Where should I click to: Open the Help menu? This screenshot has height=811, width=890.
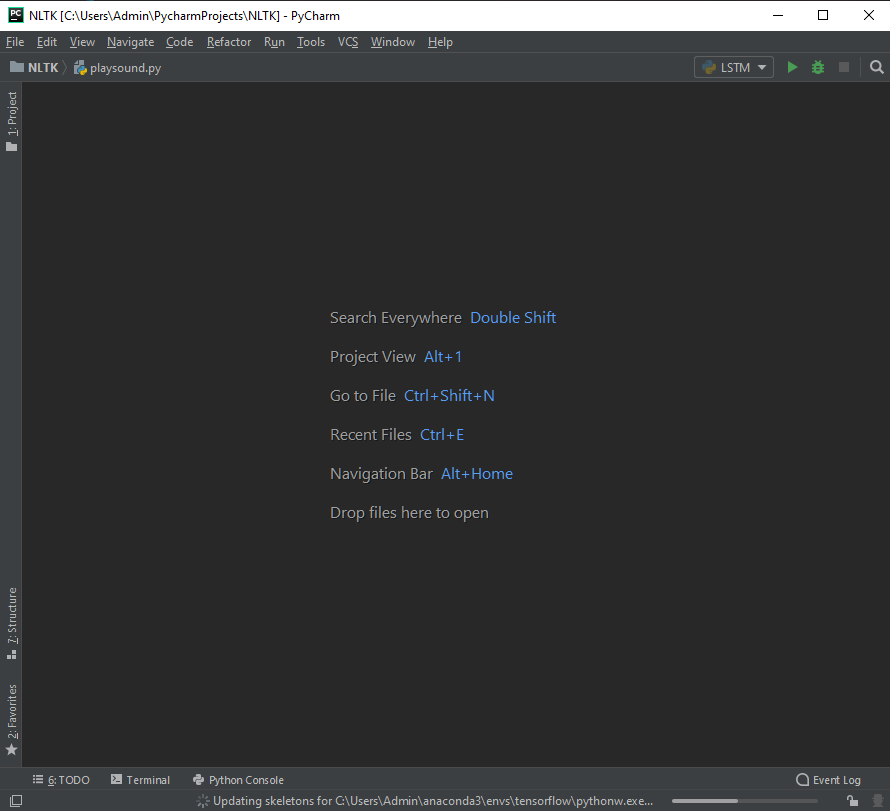pos(440,42)
